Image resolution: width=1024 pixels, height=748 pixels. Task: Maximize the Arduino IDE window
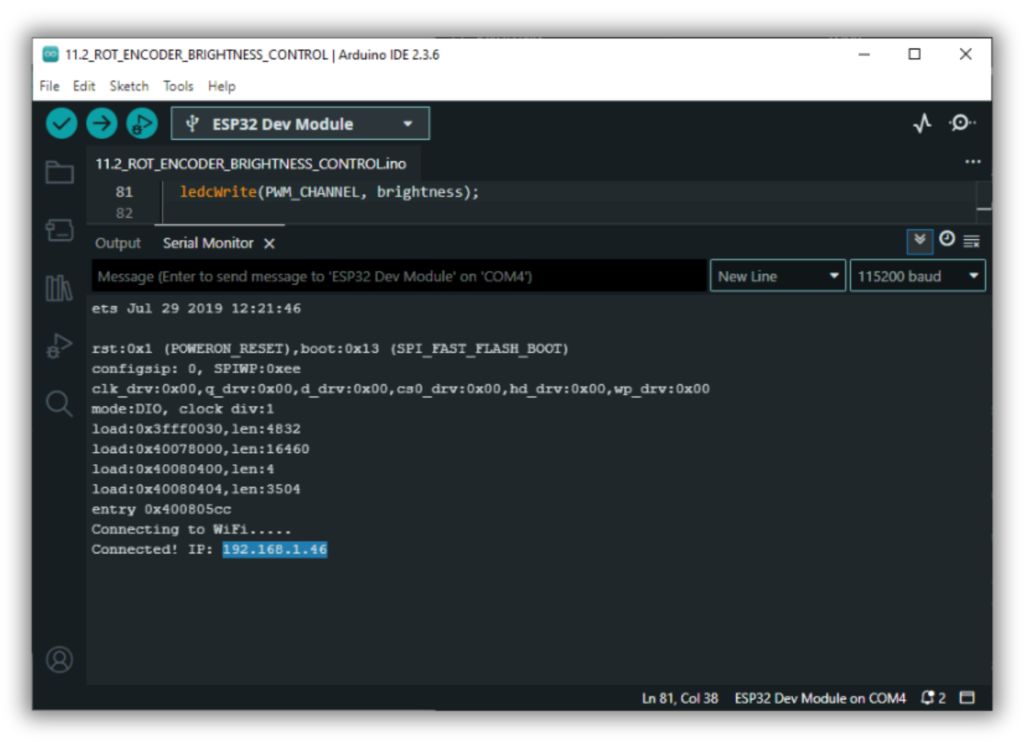914,54
